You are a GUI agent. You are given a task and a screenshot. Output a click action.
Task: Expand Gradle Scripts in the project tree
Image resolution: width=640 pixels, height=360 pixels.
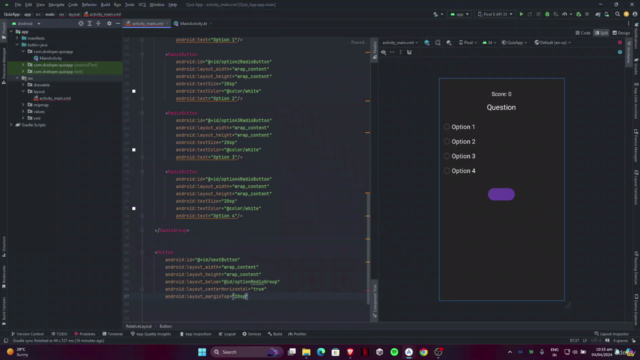(11, 125)
